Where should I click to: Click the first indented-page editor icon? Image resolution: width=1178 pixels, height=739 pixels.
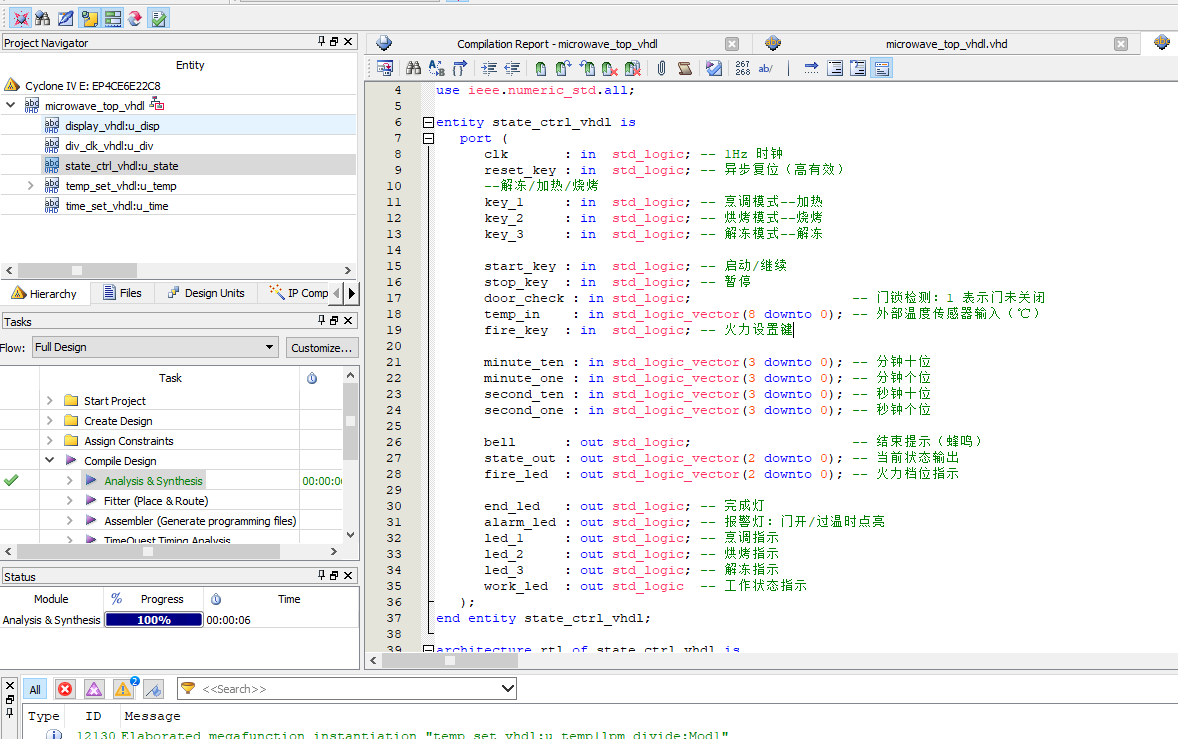(835, 68)
